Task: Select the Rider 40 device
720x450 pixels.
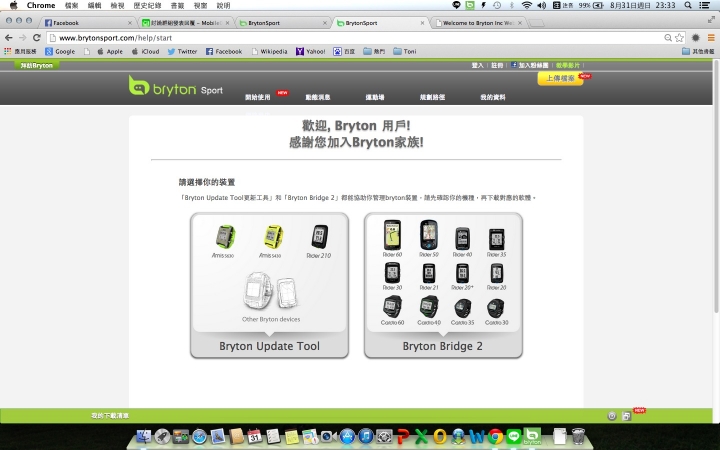Action: click(x=462, y=241)
